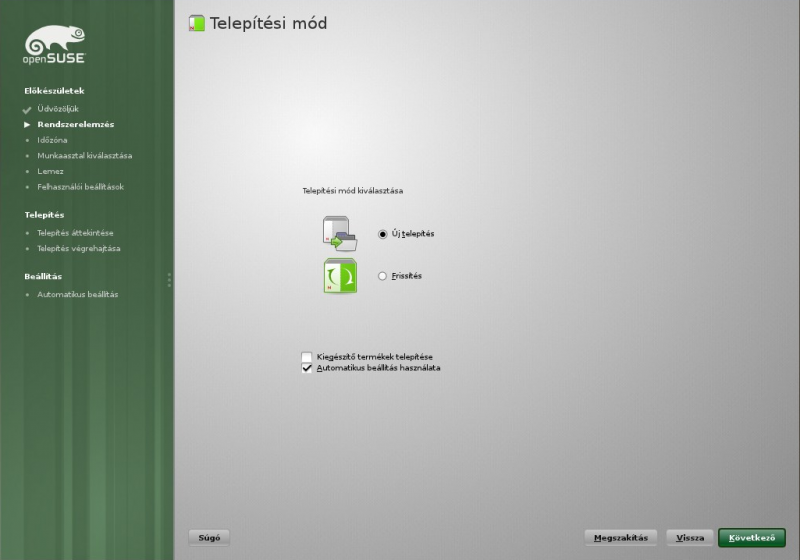Go back with the Vissza button

pos(690,538)
